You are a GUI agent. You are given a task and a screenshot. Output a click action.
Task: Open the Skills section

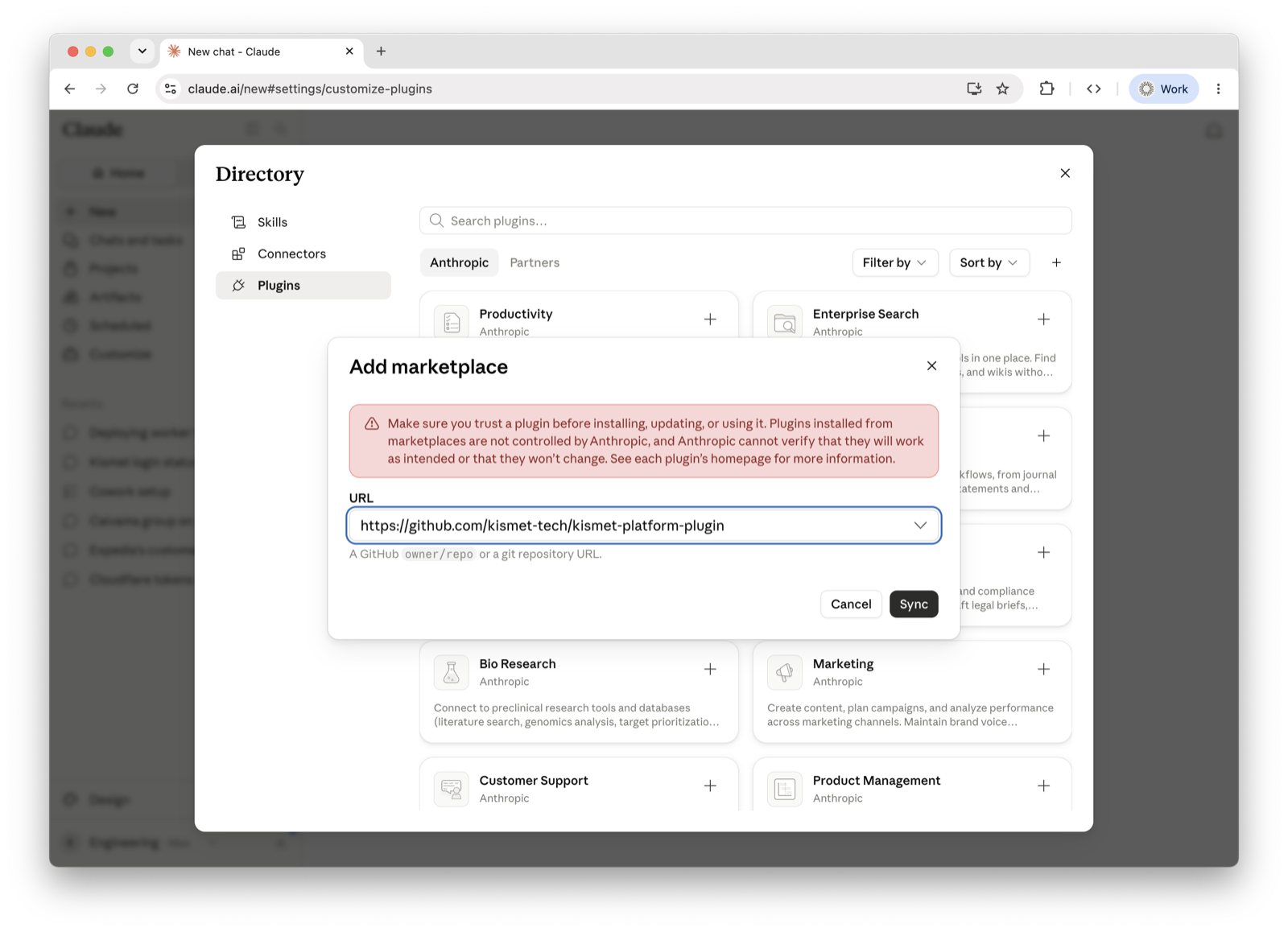(x=303, y=222)
